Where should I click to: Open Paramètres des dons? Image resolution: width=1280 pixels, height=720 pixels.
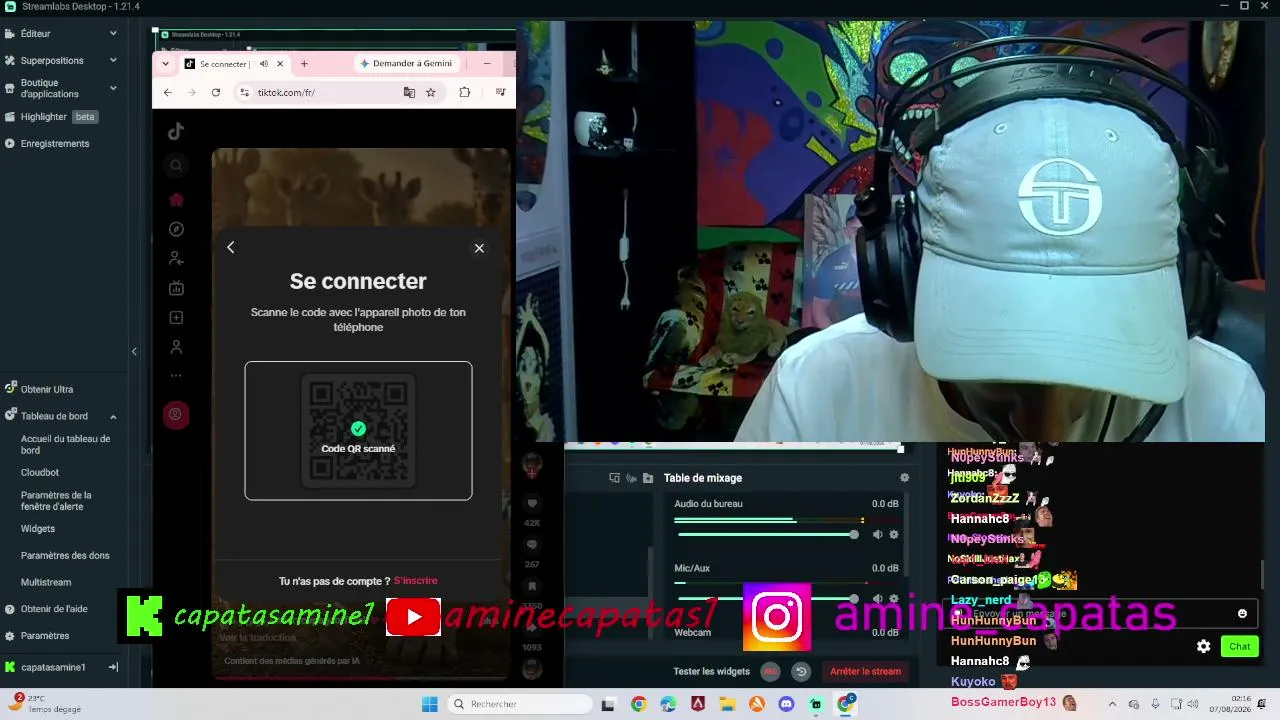click(65, 555)
